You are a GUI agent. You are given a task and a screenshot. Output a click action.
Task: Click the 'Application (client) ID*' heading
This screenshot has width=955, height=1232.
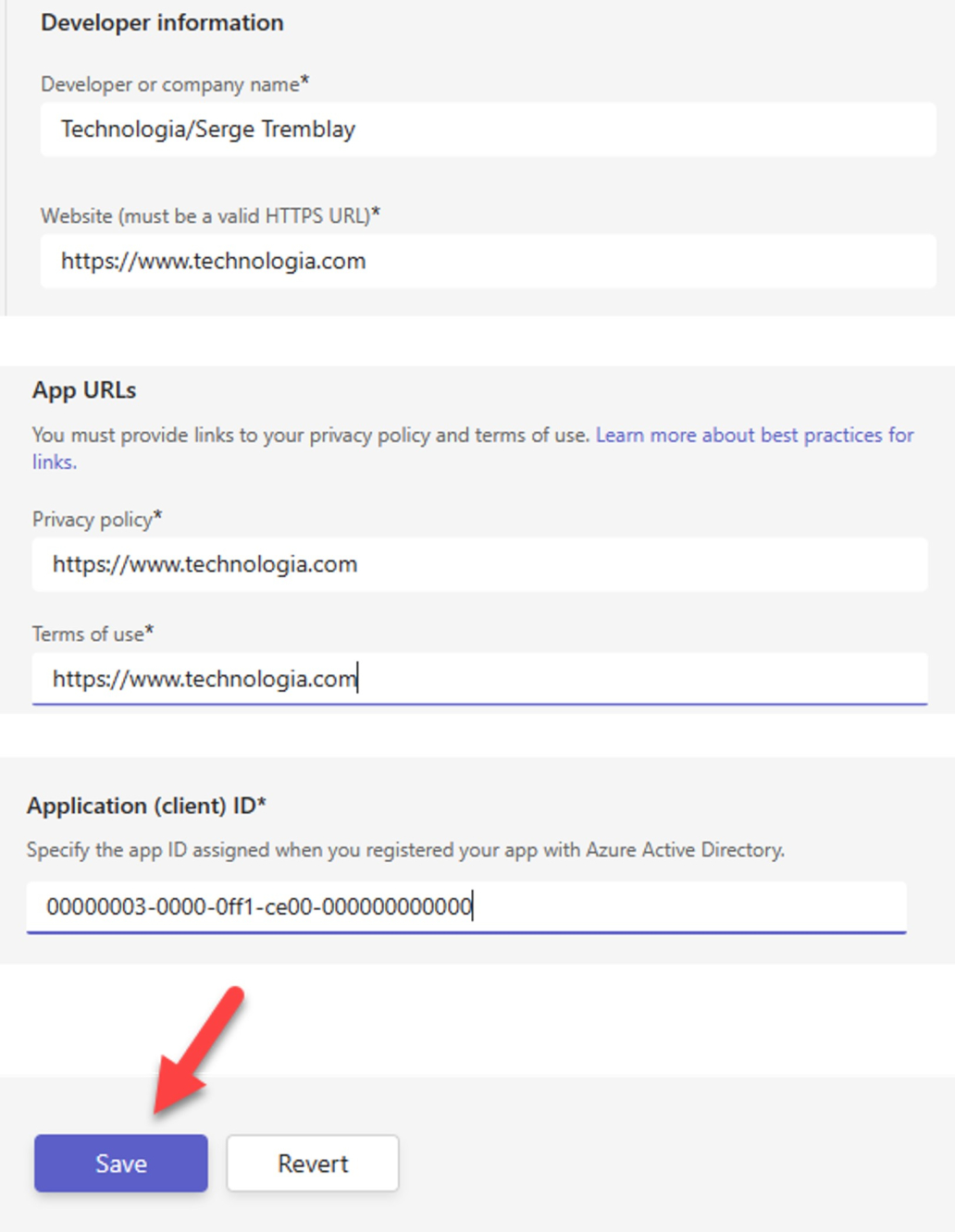[x=146, y=806]
